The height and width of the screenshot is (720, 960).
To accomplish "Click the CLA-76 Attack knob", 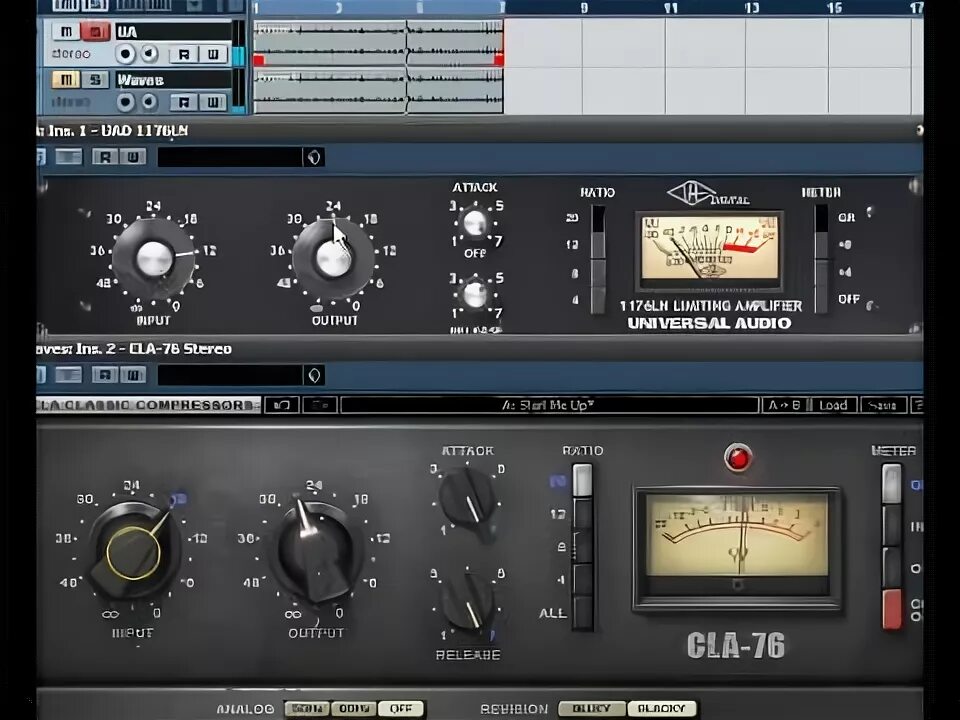I will 468,499.
